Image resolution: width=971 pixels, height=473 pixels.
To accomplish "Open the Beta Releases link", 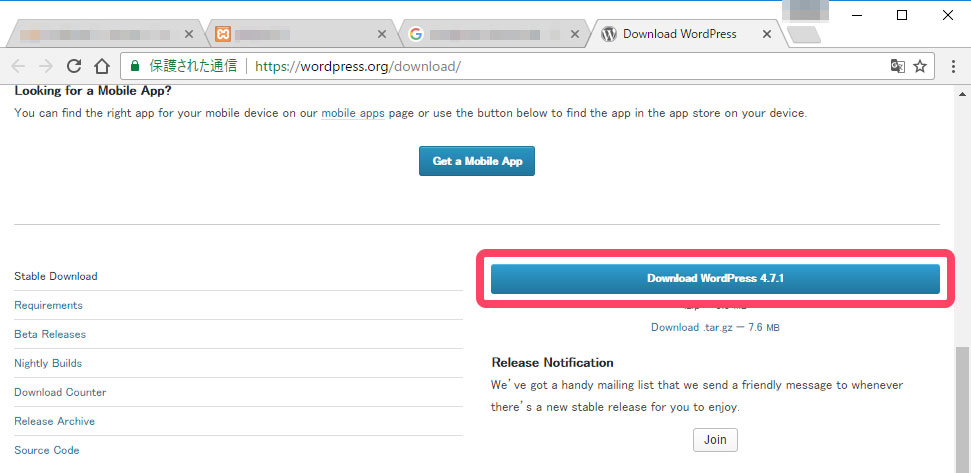I will tap(50, 334).
